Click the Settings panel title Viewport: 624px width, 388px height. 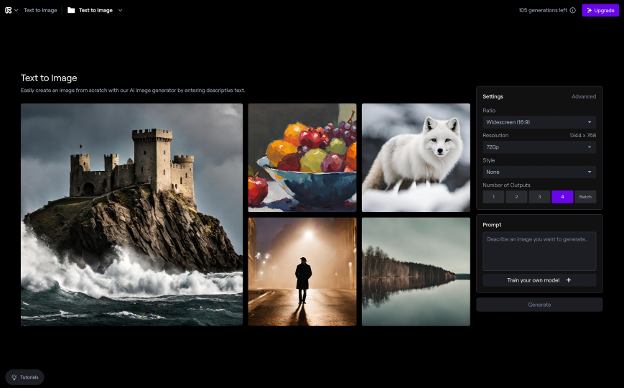click(x=493, y=97)
